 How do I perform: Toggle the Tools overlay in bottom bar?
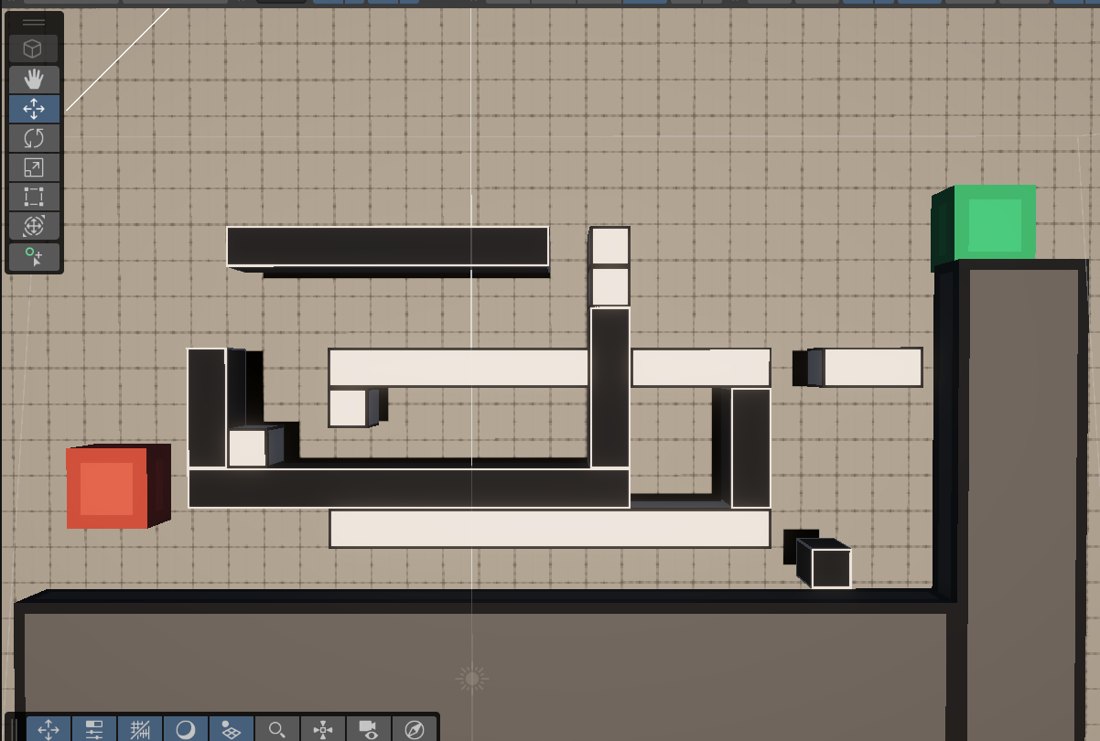tap(48, 729)
